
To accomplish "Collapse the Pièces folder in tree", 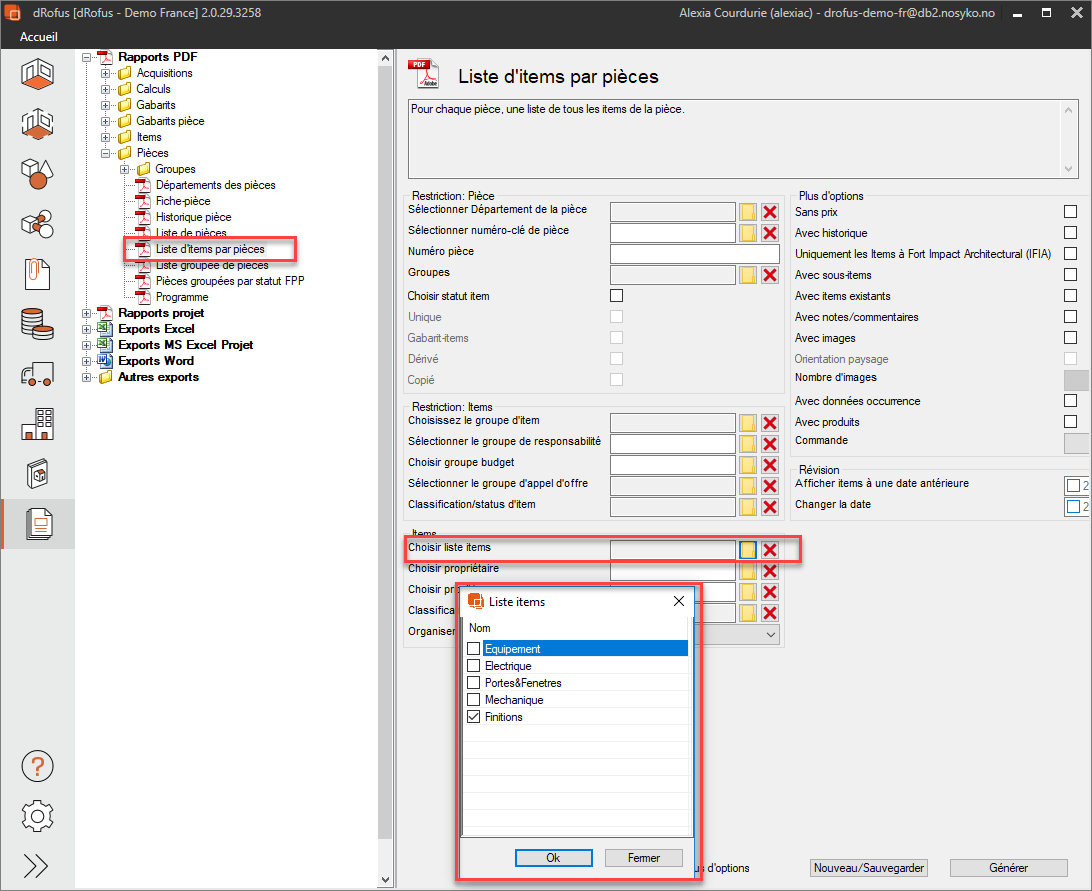I will 105,153.
